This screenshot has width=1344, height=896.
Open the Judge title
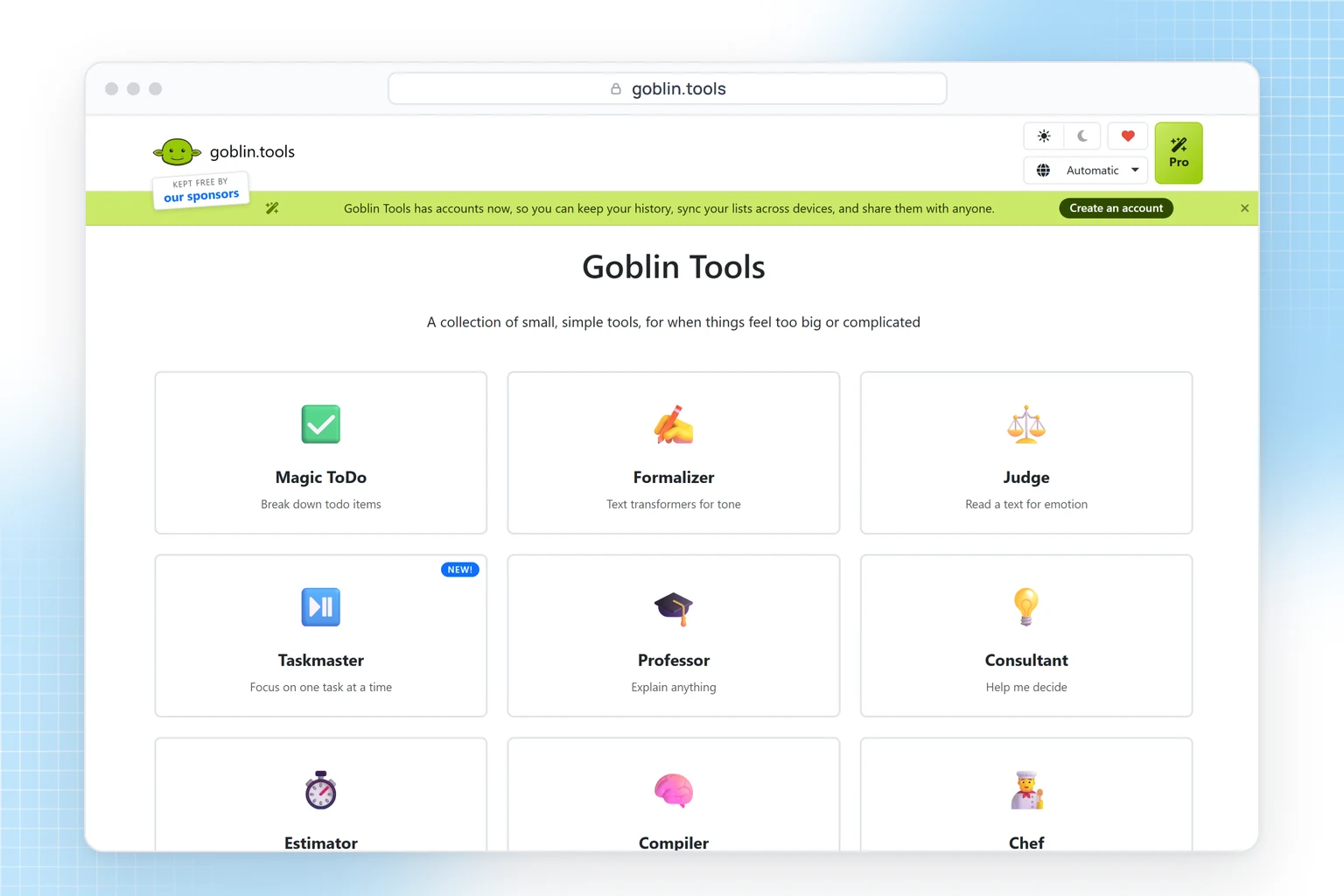(x=1026, y=478)
